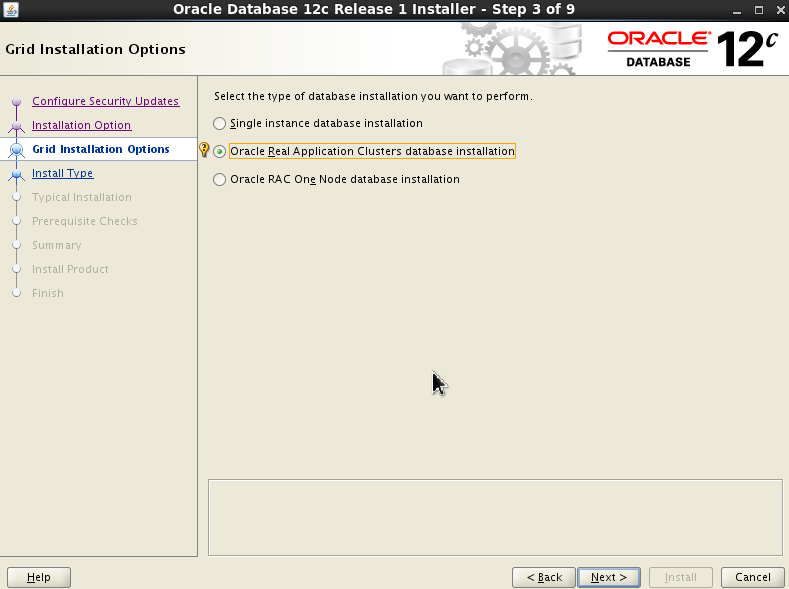
Task: Cancel the installer
Action: pos(753,577)
